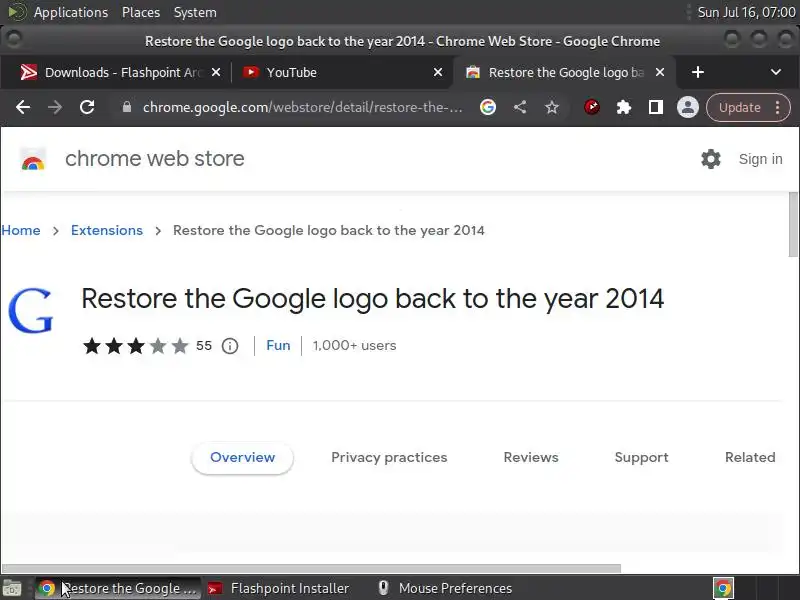Click the horizontal page scrollbar
The width and height of the screenshot is (800, 600).
(311, 568)
